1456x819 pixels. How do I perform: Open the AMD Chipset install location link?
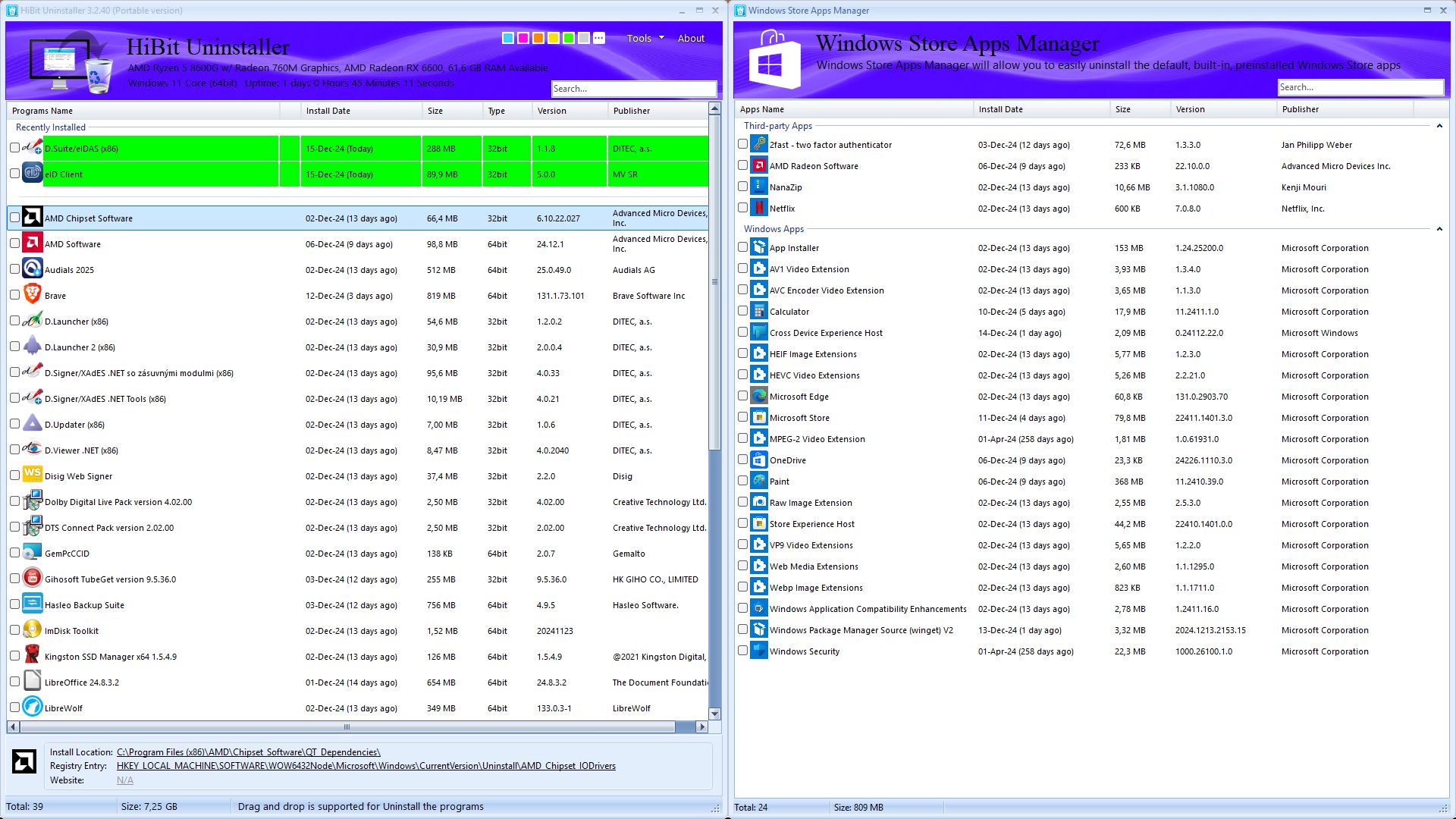click(x=249, y=752)
